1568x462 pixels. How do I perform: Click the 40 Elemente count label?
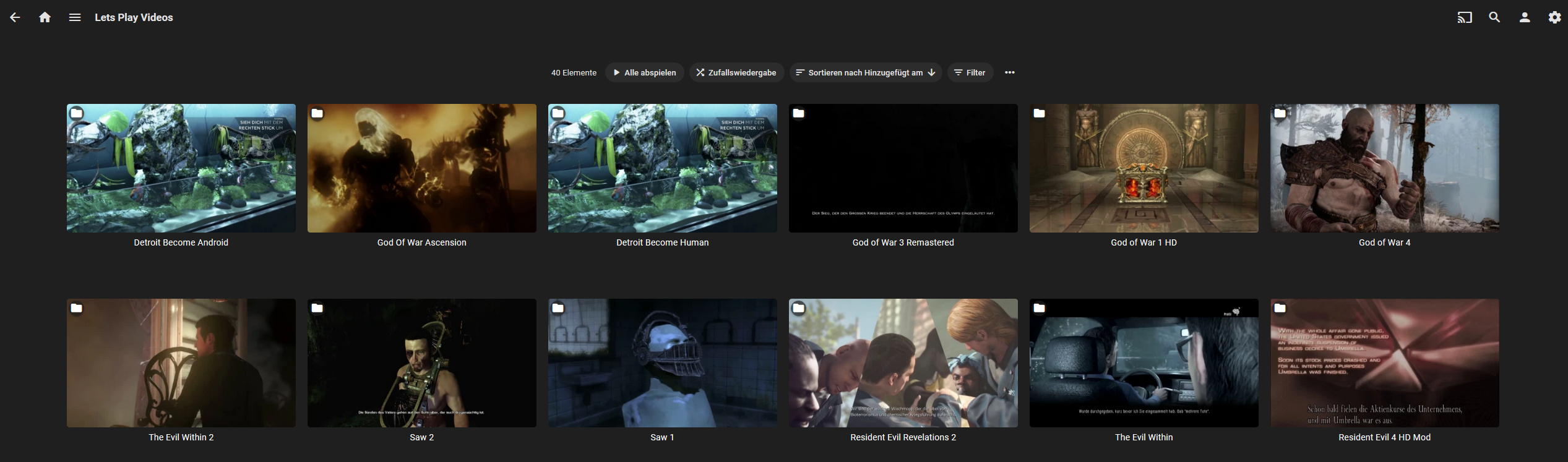[x=574, y=72]
